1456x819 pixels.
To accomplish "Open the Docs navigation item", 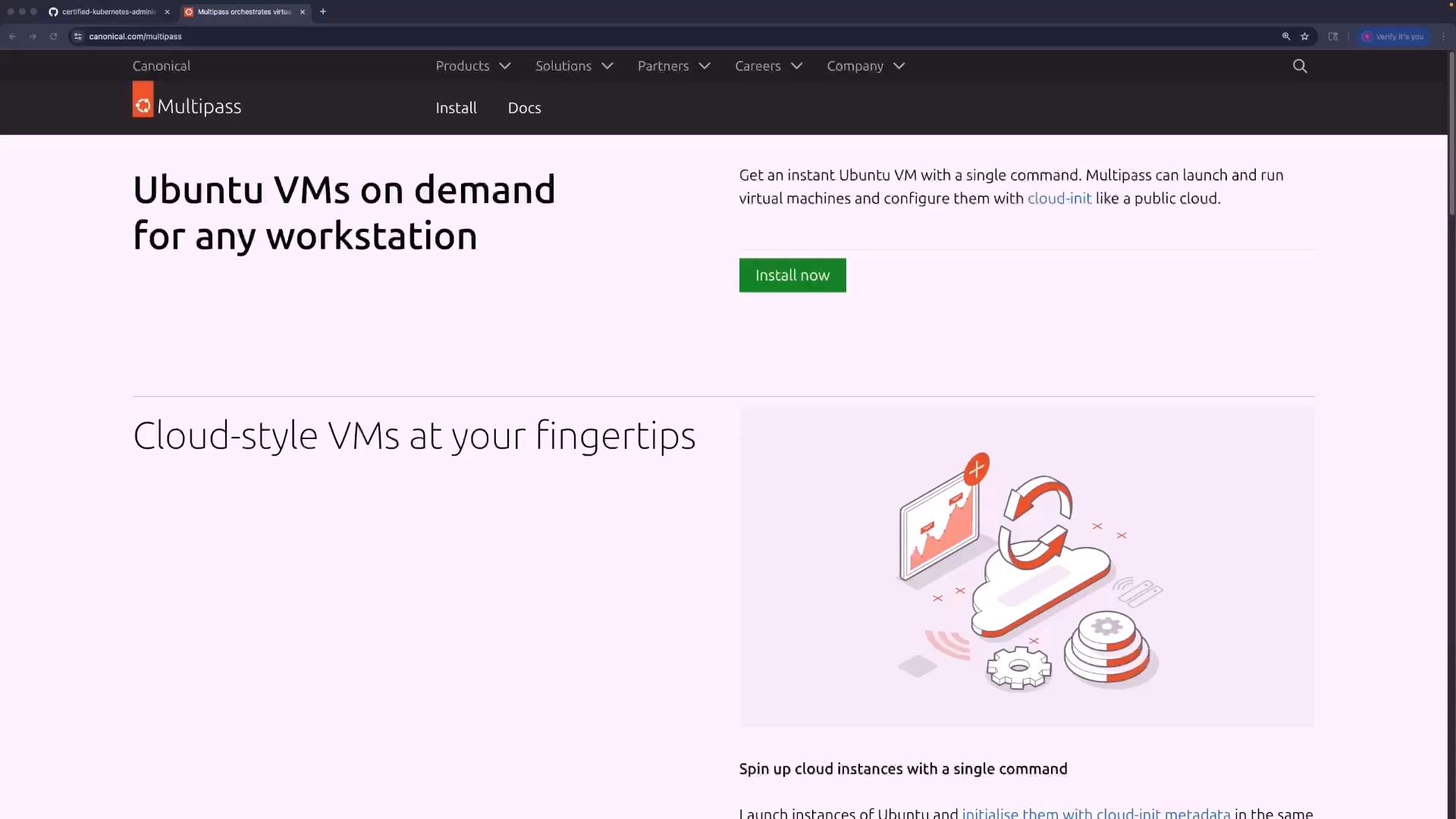I will coord(525,108).
